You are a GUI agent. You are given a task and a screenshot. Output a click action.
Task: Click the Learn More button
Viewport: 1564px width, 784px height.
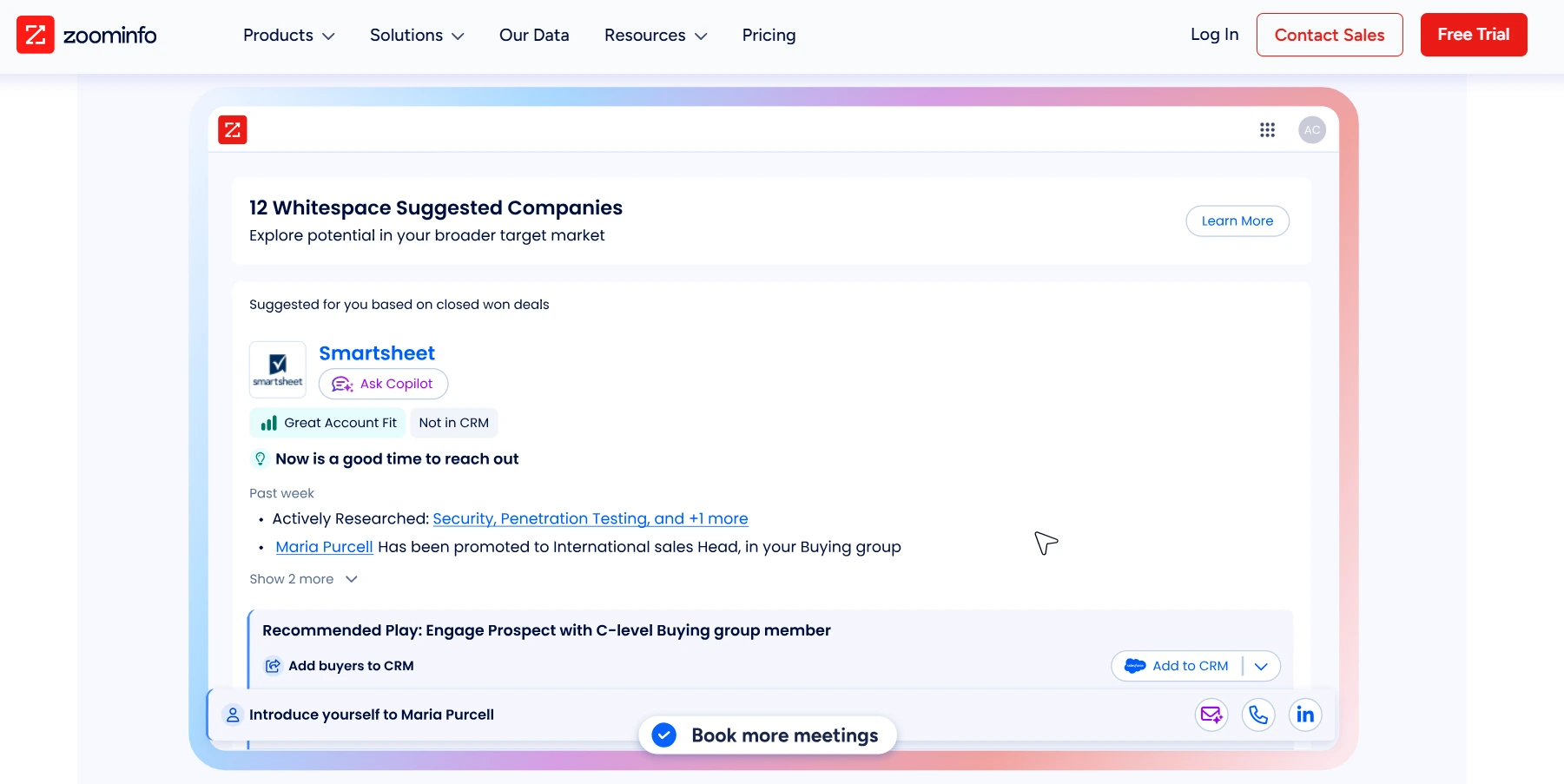click(1237, 221)
